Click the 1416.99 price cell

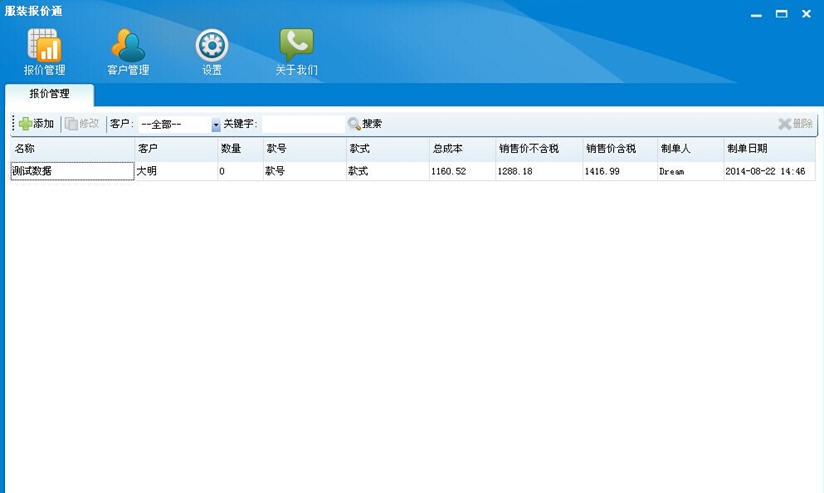(620, 171)
